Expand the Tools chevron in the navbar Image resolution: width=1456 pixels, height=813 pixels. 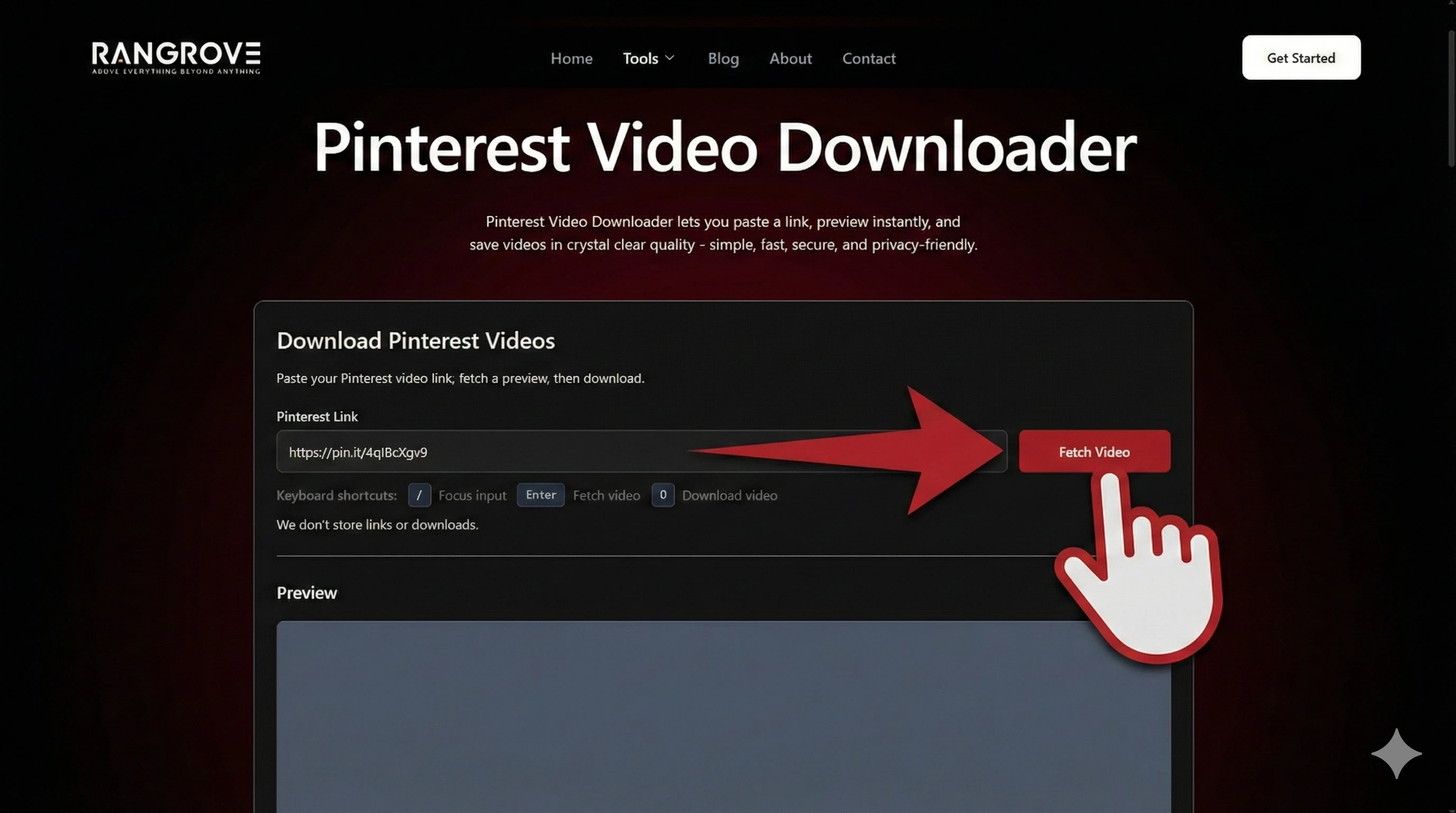click(670, 58)
